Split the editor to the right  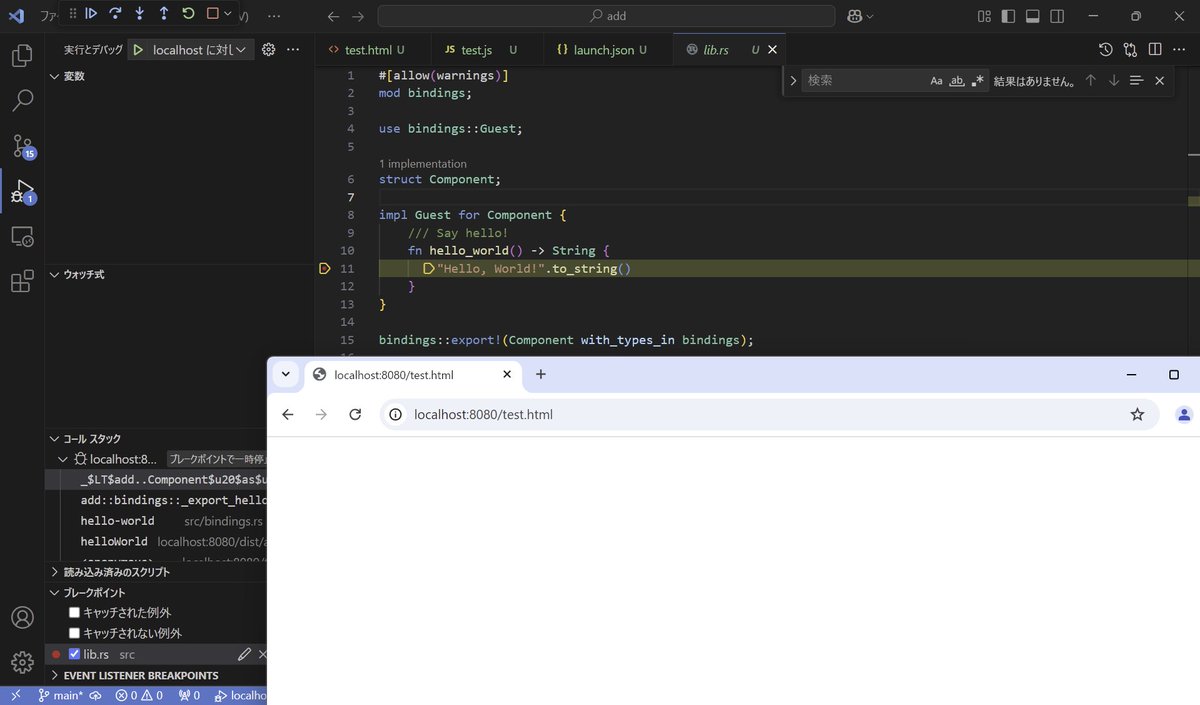[1155, 50]
